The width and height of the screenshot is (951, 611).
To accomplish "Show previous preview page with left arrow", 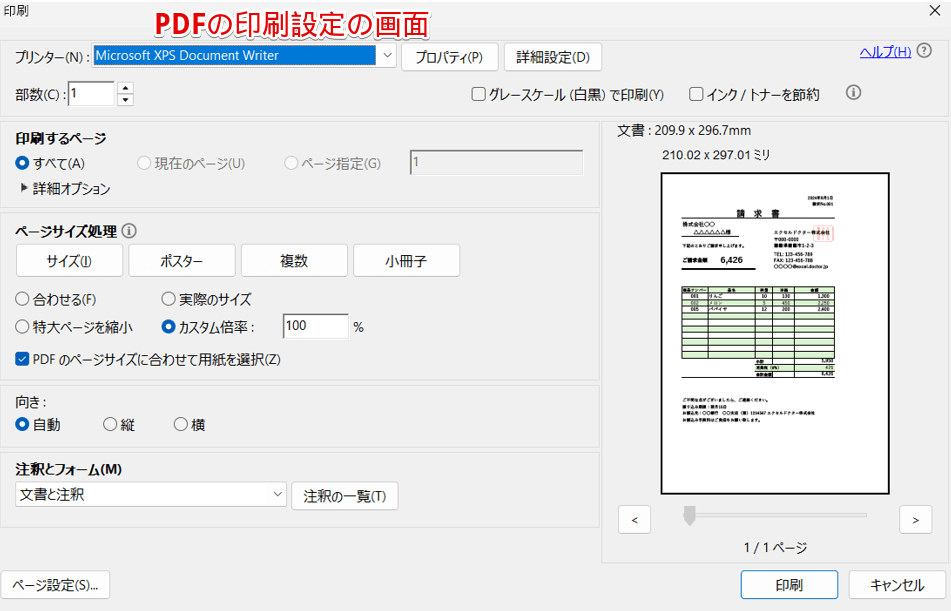I will coord(635,520).
